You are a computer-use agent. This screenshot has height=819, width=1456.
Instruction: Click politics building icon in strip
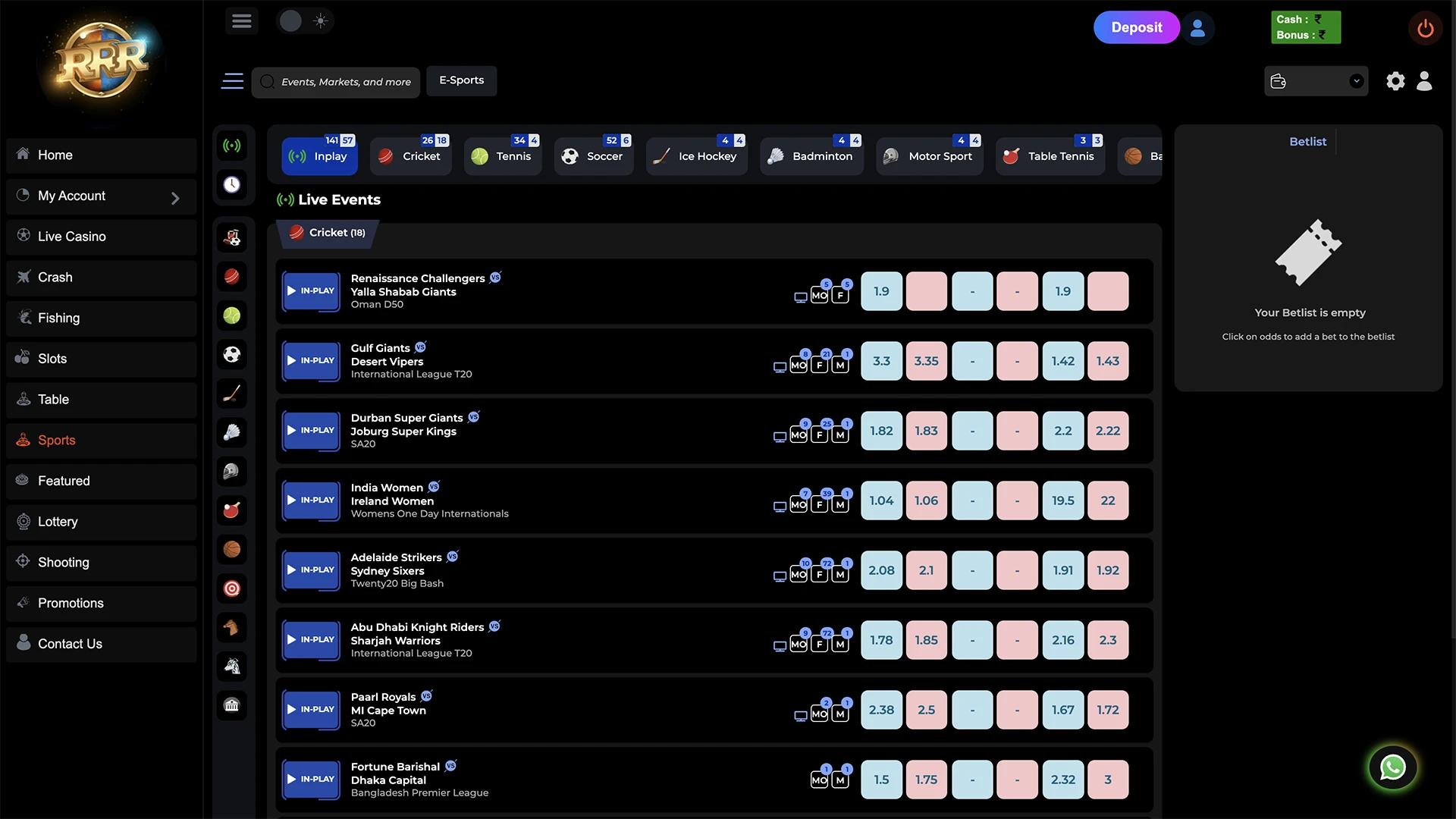click(x=232, y=705)
